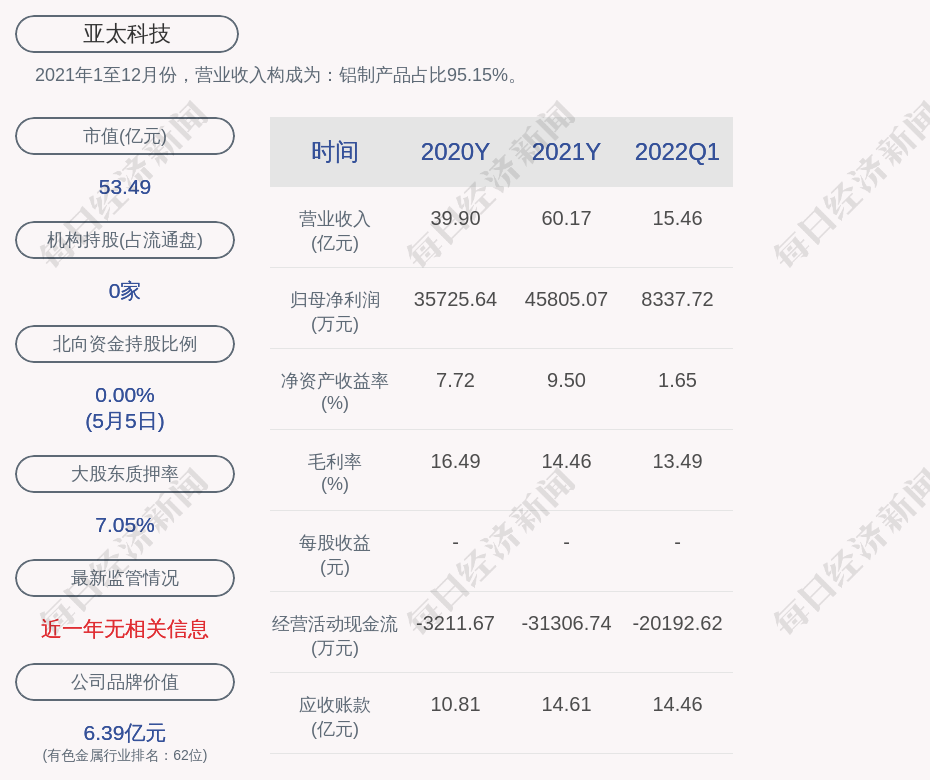Click the ROE value 9.50
Image resolution: width=930 pixels, height=780 pixels.
tap(566, 380)
